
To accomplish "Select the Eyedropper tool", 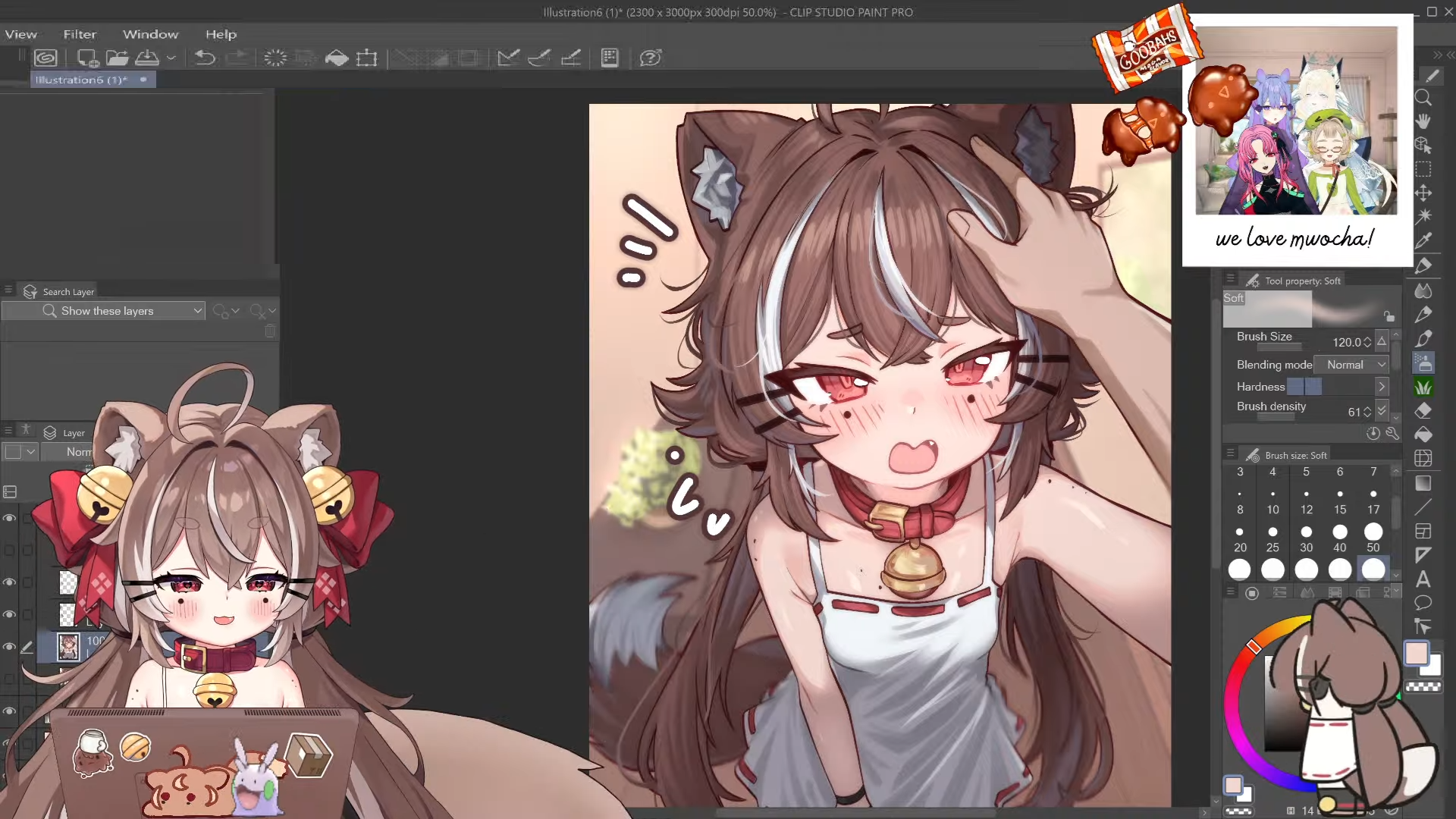I will [x=1423, y=241].
